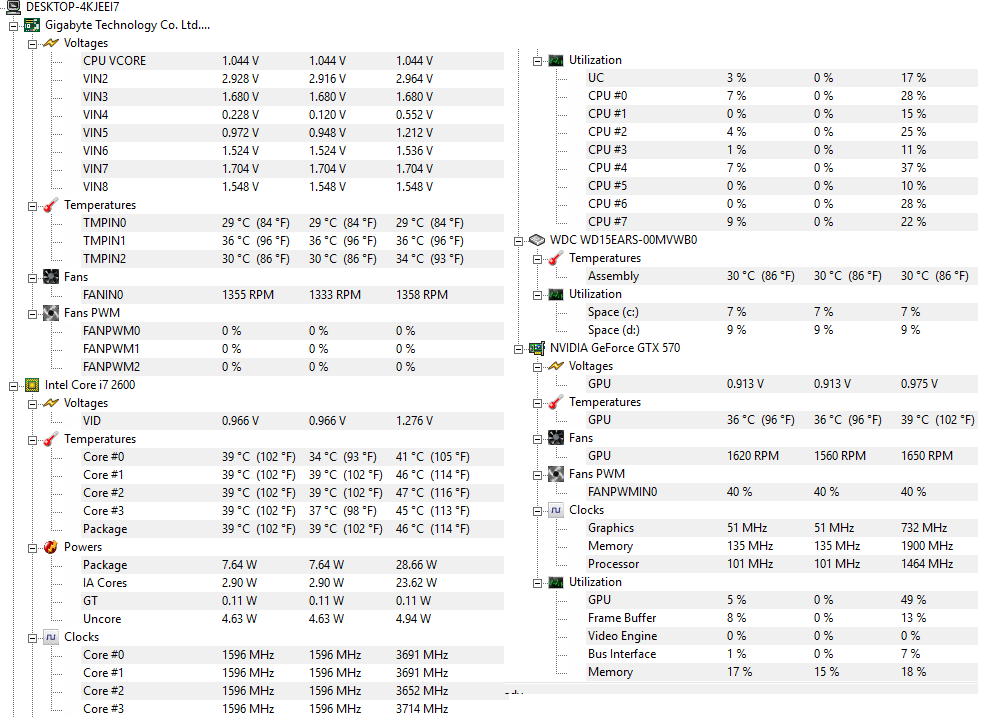Collapse the Gigabyte Technology node
Screen dimensions: 994x718
tap(13, 26)
